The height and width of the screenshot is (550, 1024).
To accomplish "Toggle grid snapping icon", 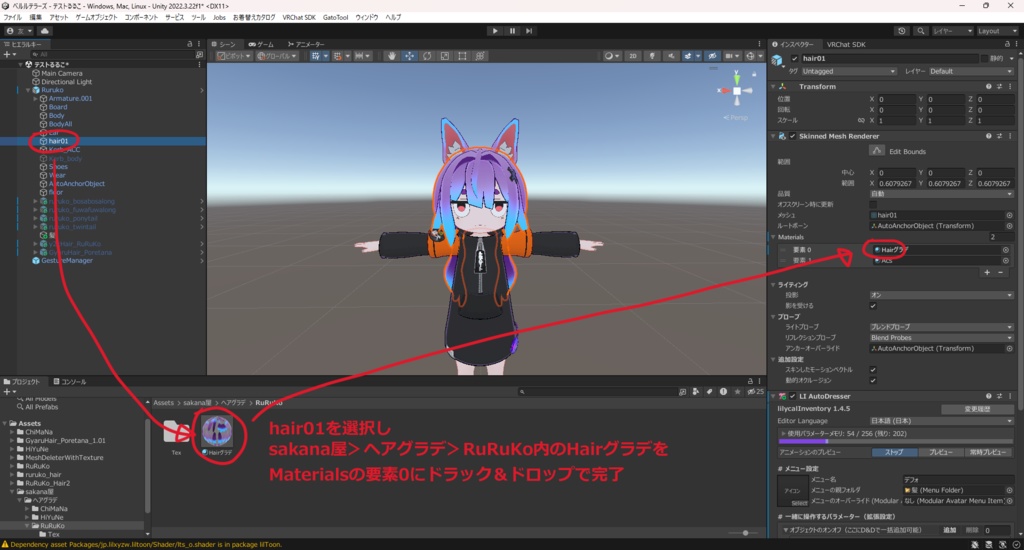I will (340, 56).
